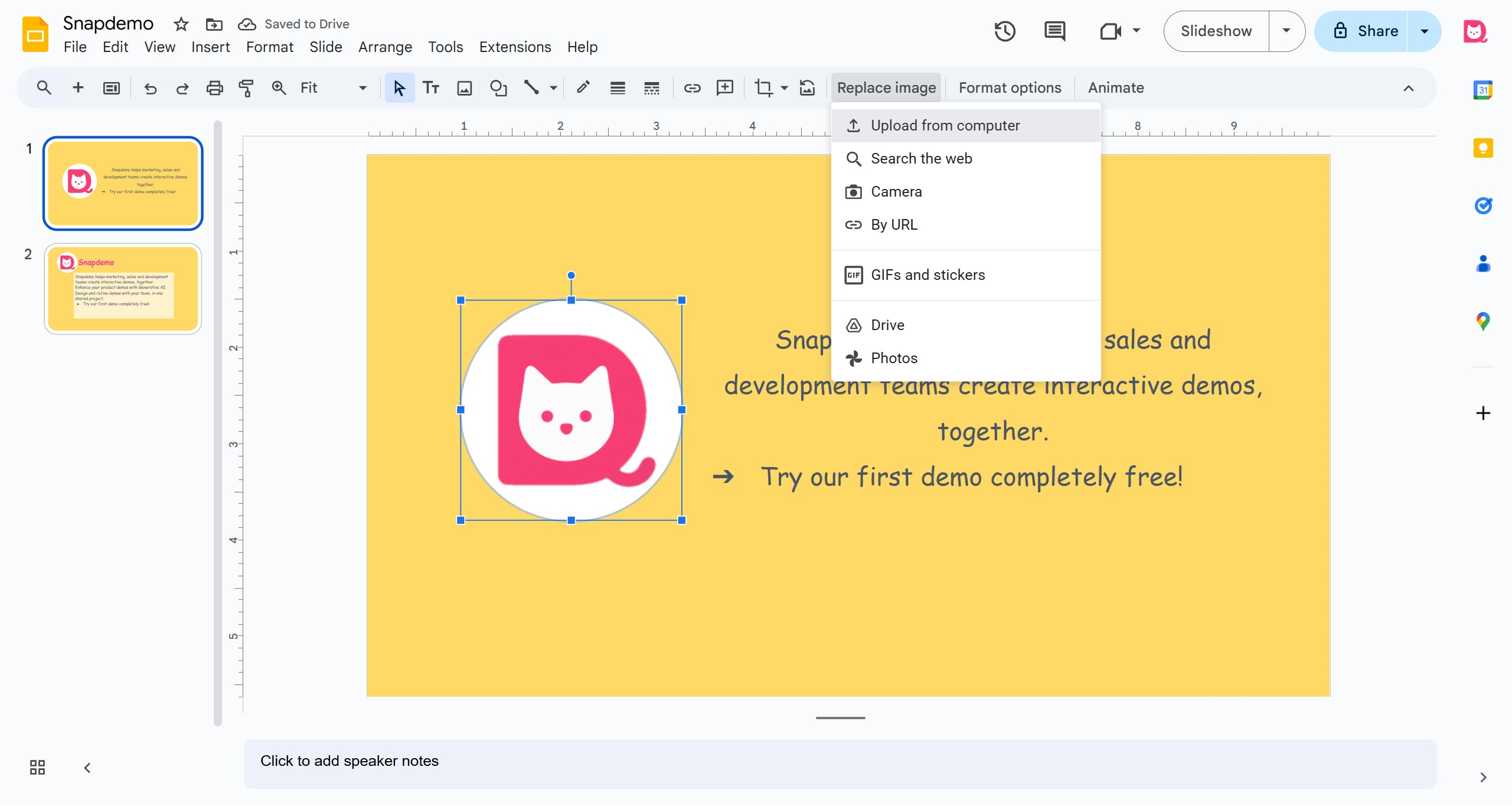
Task: Open the Arrange menu
Action: click(x=385, y=47)
